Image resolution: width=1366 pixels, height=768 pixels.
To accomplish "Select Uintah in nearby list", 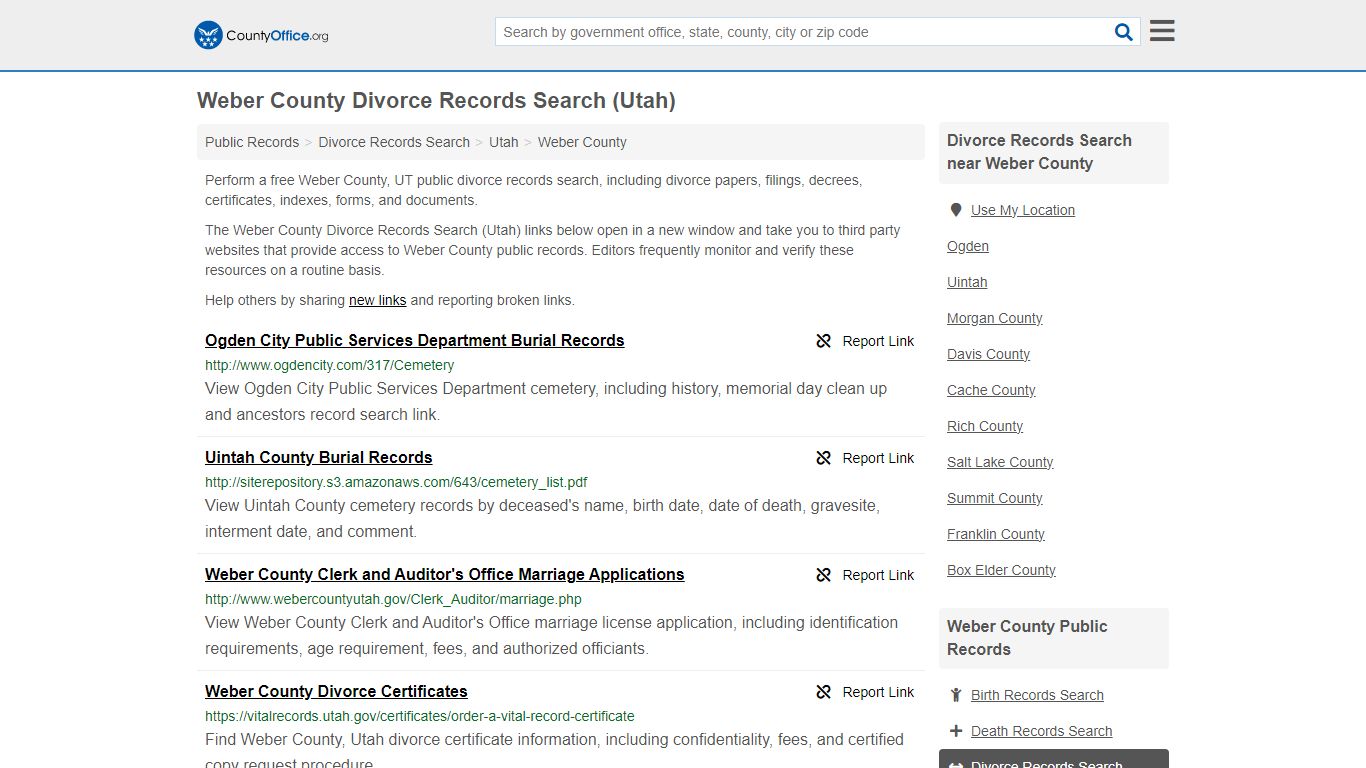I will pos(967,282).
